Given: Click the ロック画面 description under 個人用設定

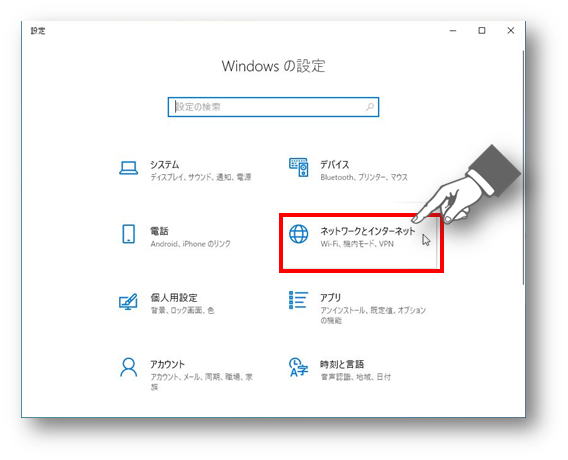Looking at the screenshot, I should click(x=183, y=310).
